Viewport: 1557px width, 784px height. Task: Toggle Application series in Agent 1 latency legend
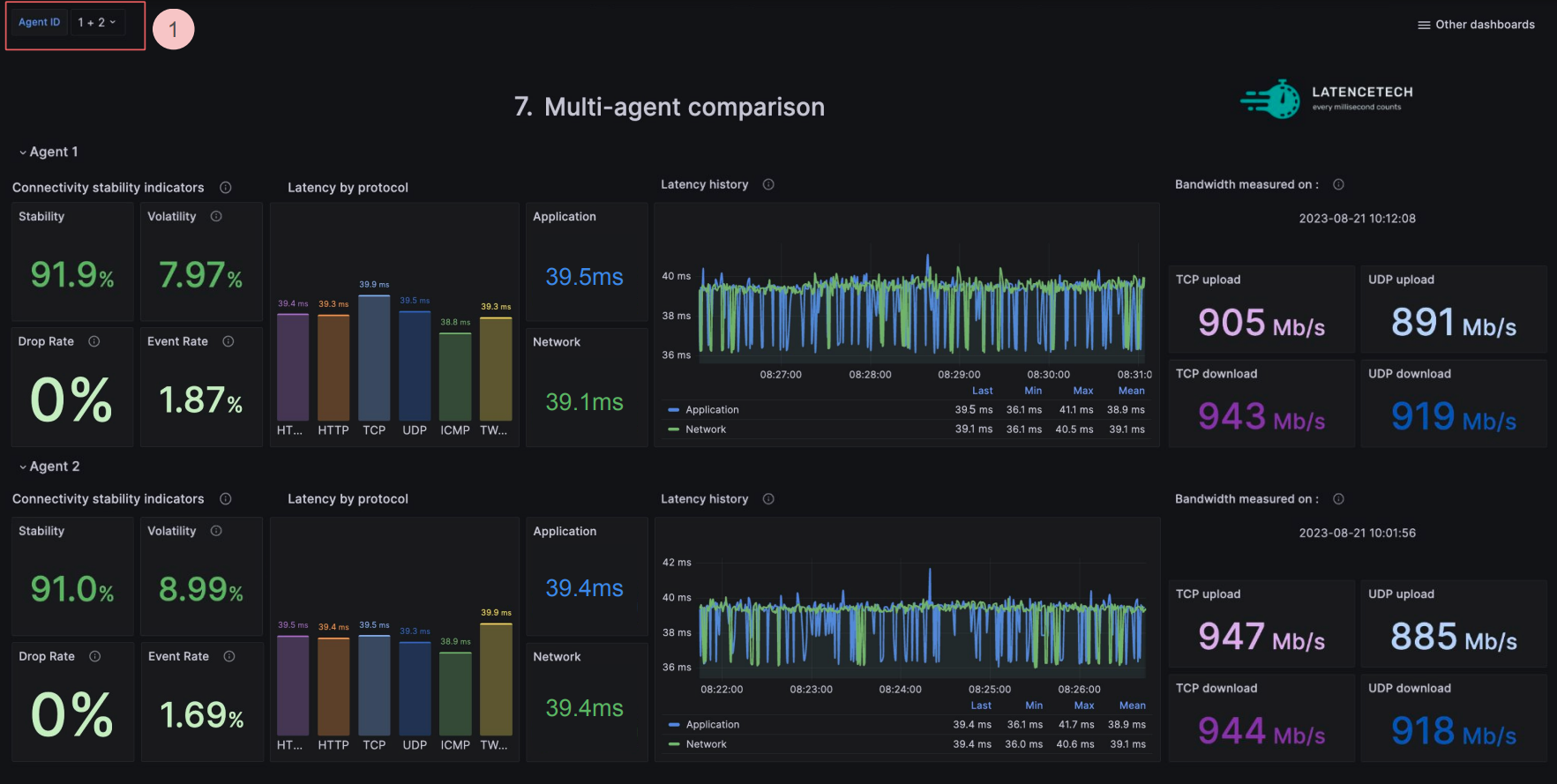coord(712,410)
